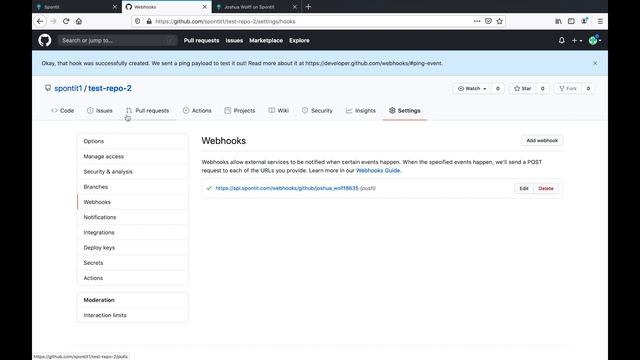The height and width of the screenshot is (360, 640).
Task: Open user avatar profile menu
Action: pos(595,40)
